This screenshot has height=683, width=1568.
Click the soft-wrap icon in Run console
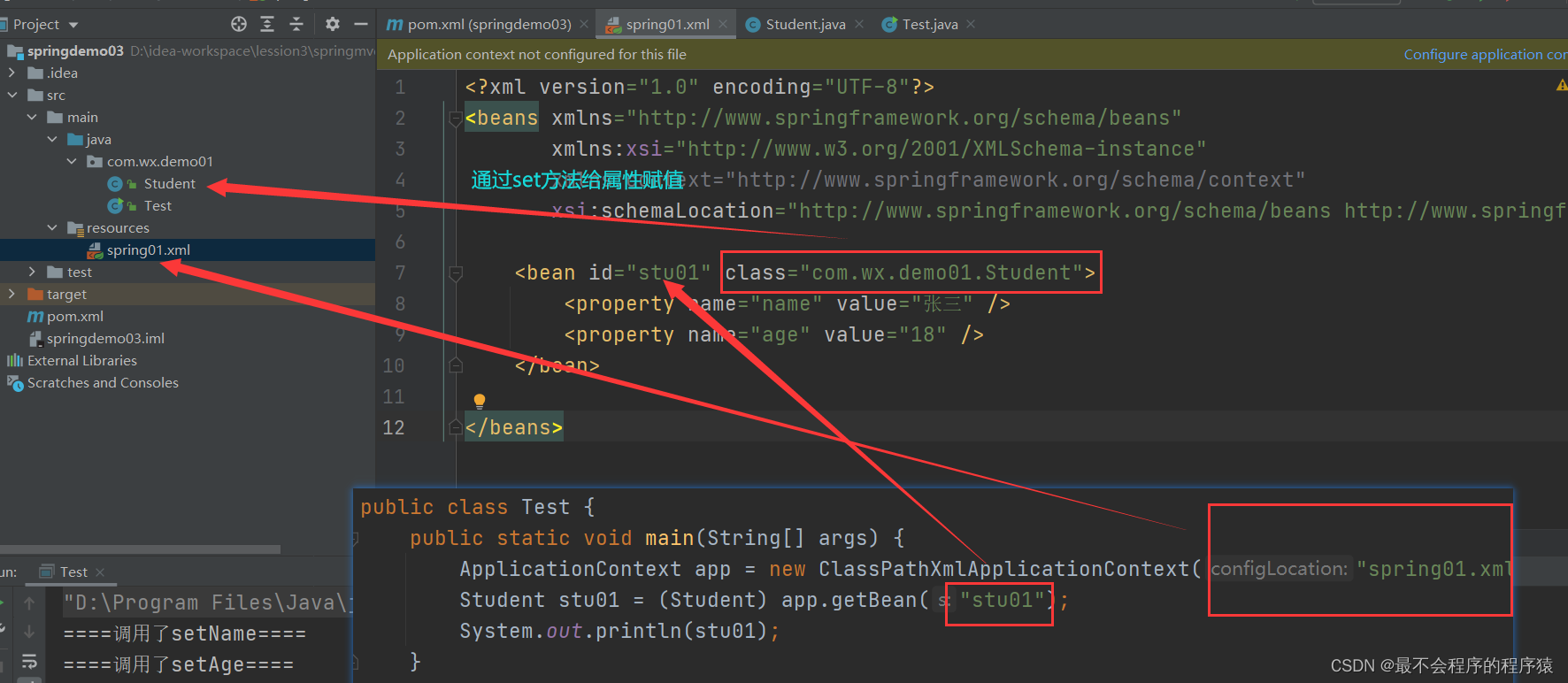29,661
